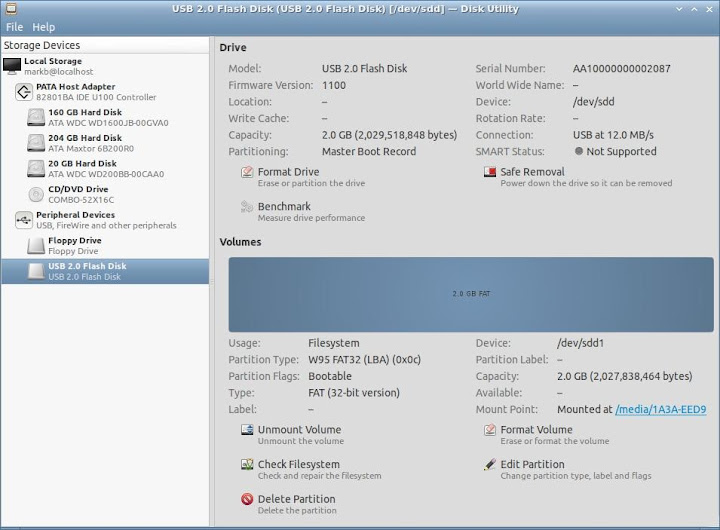The height and width of the screenshot is (530, 720).
Task: Click the Local Storage computer icon
Action: (12, 66)
